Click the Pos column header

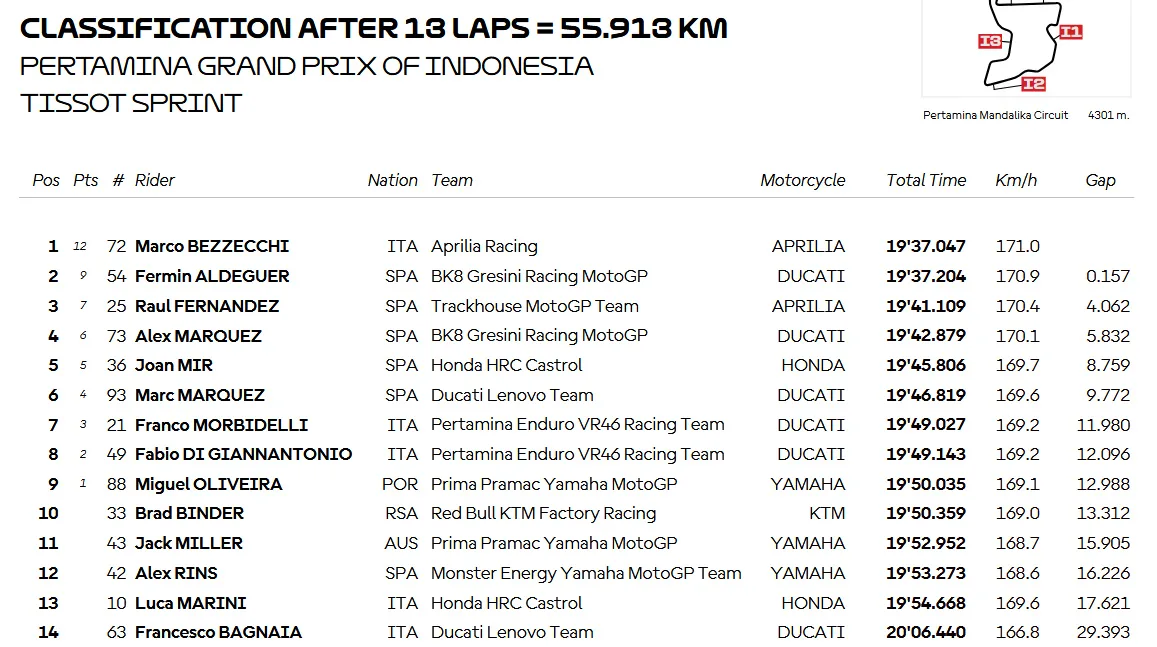pyautogui.click(x=46, y=180)
